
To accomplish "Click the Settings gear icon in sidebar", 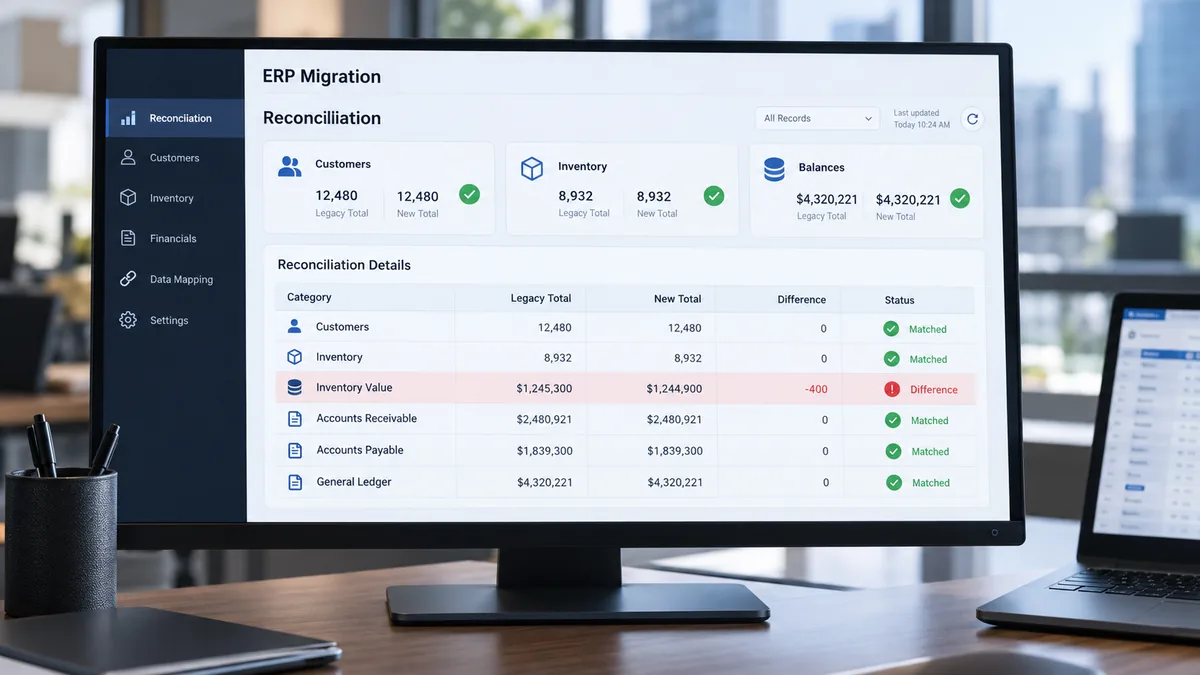I will coord(128,320).
